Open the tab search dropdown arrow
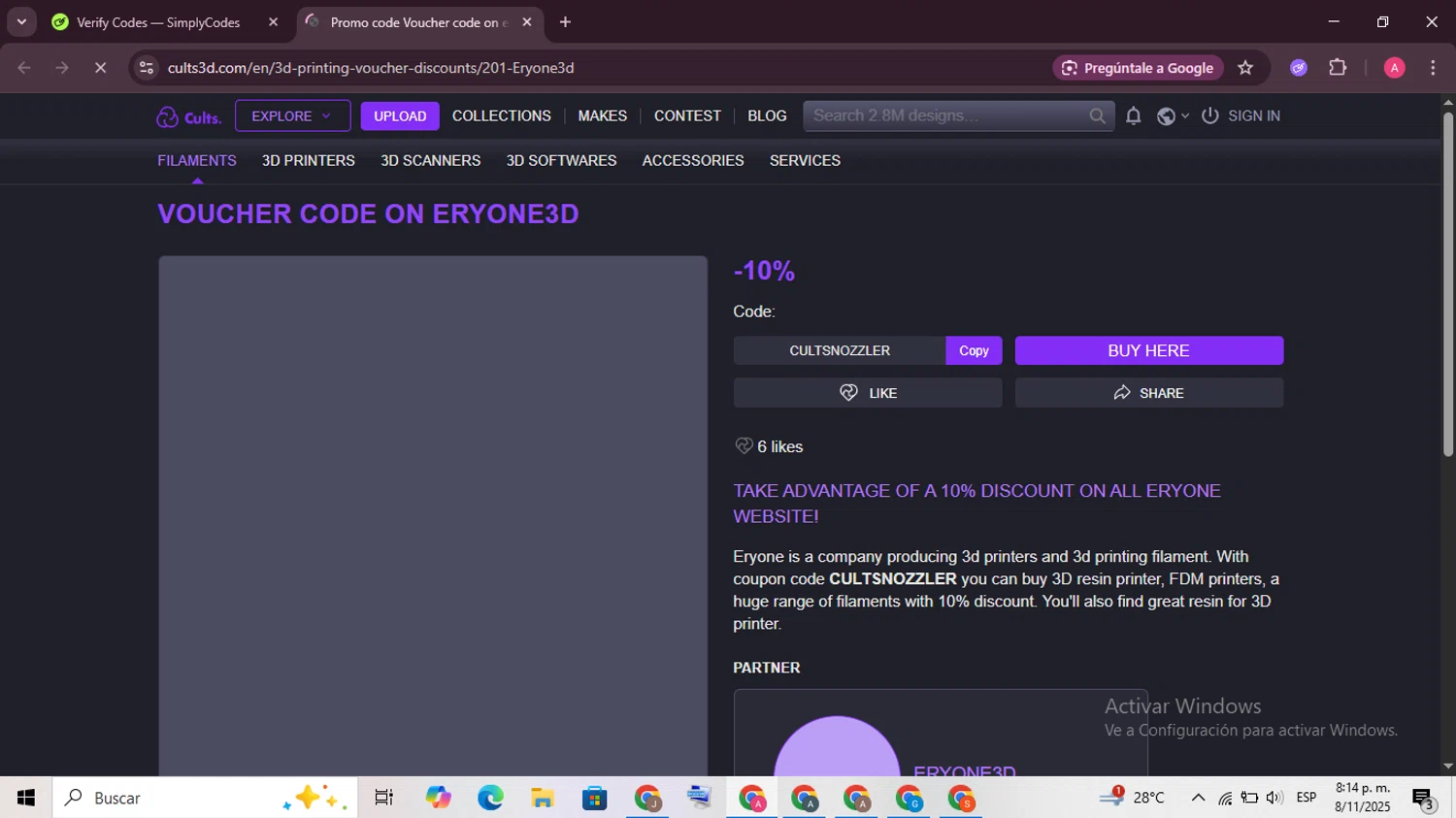 pos(21,21)
